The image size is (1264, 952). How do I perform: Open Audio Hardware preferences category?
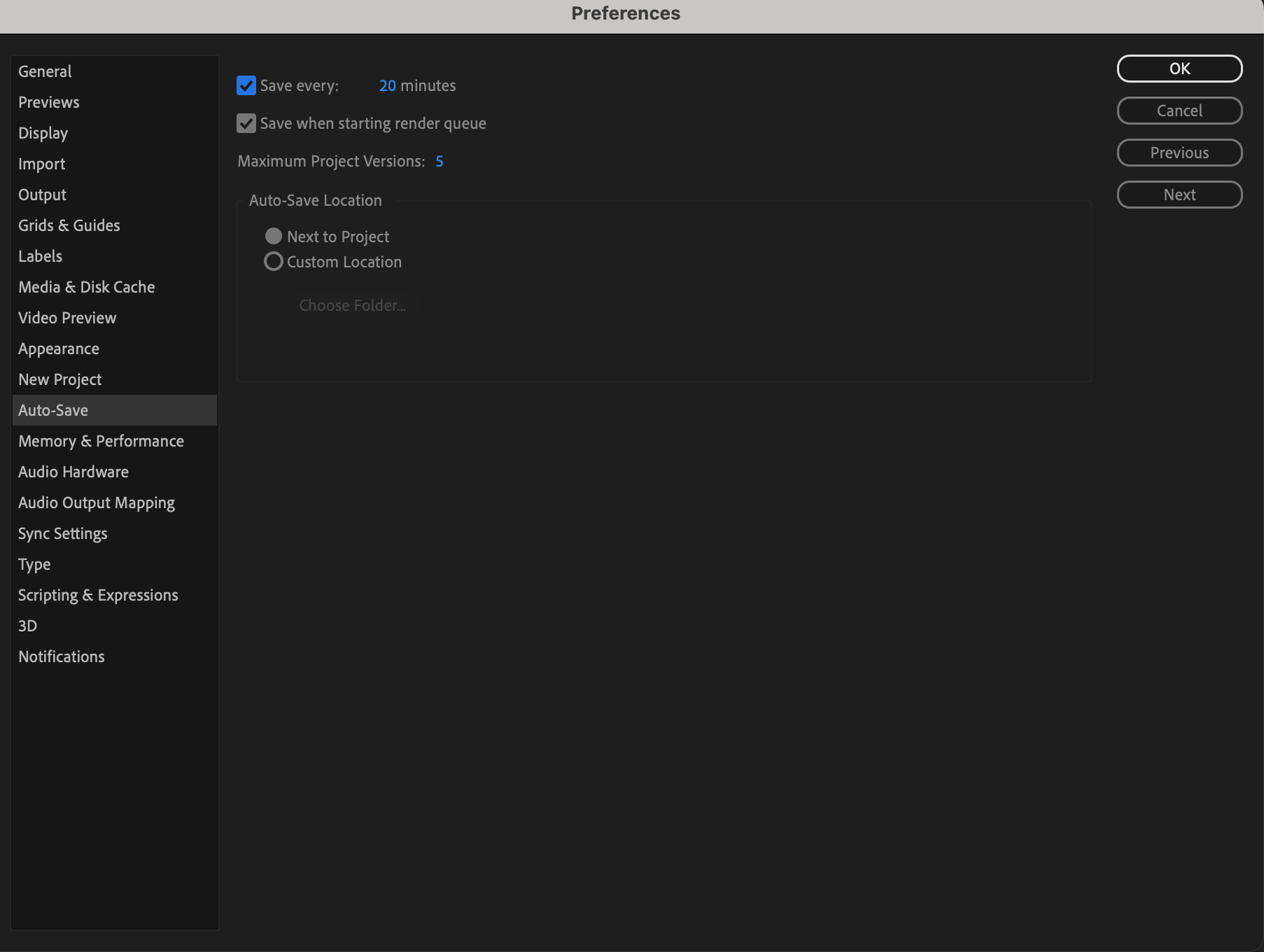(115, 472)
